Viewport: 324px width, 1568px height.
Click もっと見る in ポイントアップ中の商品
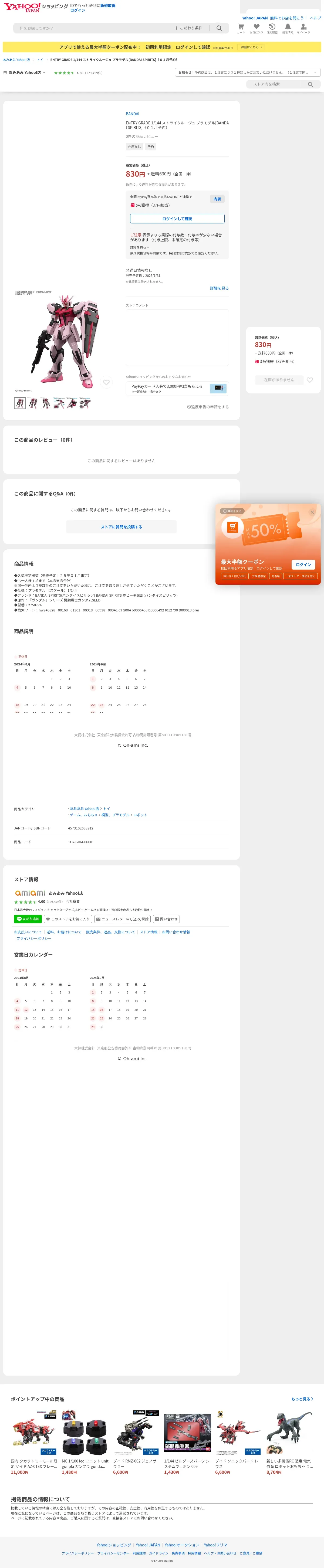[302, 1399]
